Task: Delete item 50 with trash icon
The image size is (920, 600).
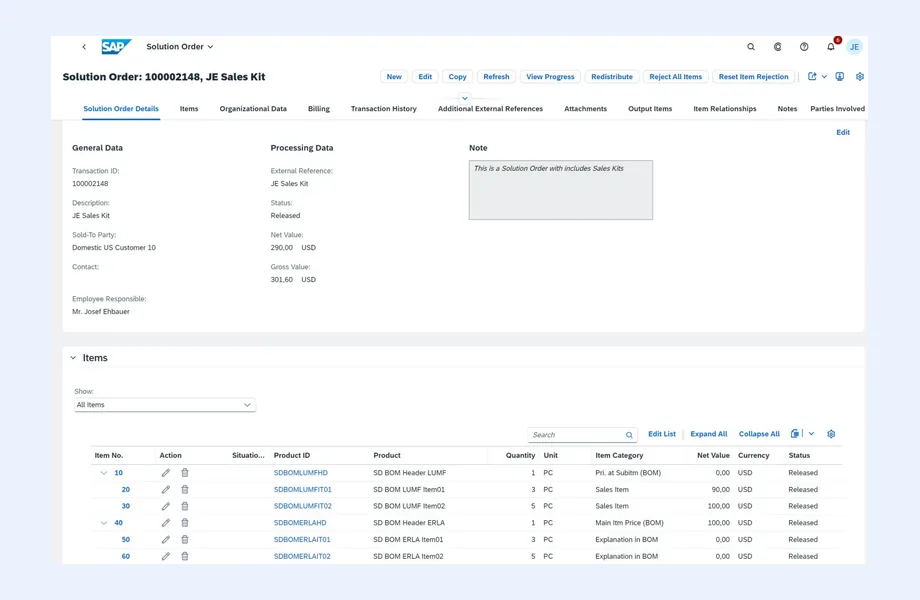Action: 185,540
